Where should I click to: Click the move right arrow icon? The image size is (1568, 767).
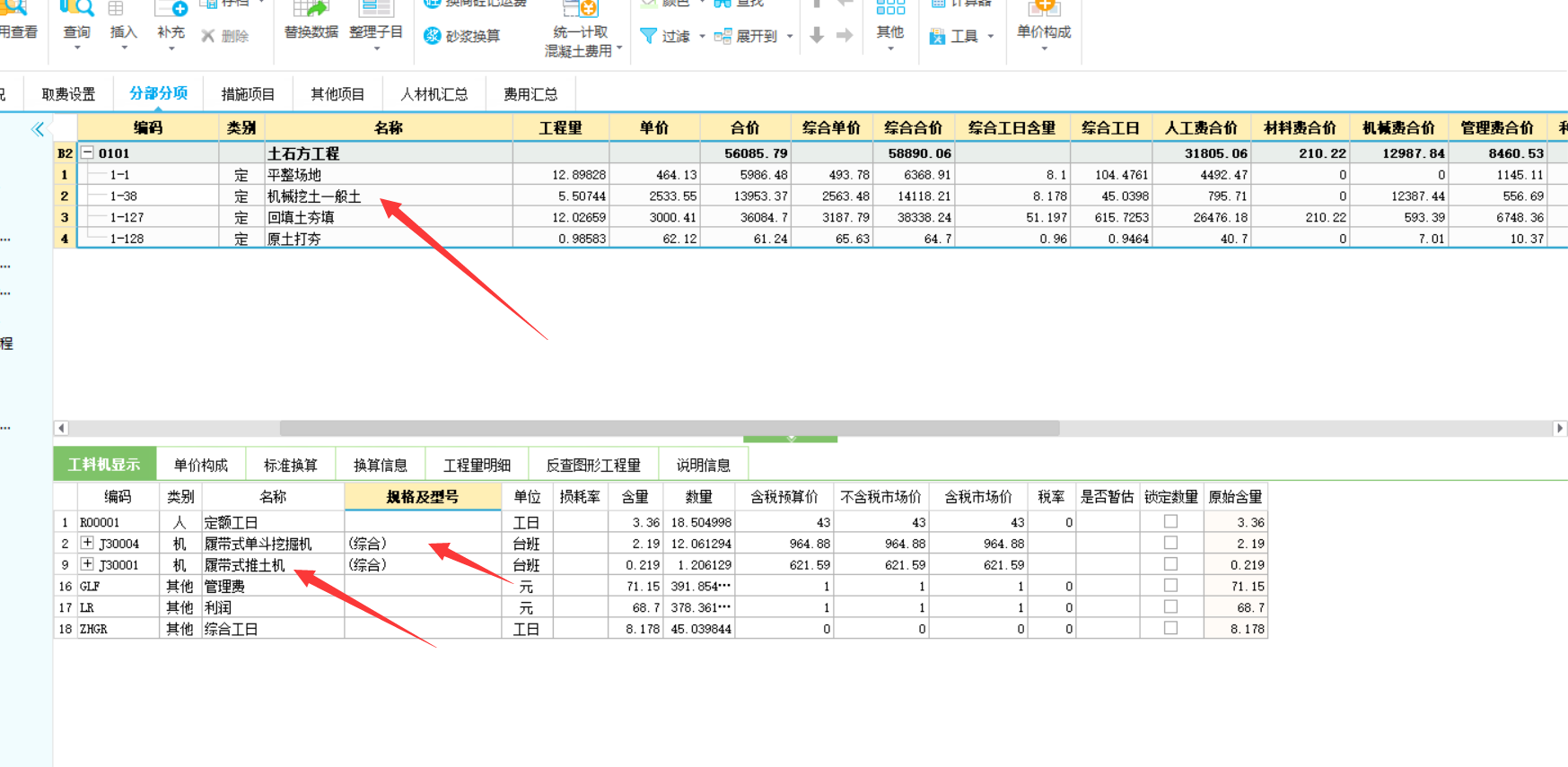tap(845, 36)
